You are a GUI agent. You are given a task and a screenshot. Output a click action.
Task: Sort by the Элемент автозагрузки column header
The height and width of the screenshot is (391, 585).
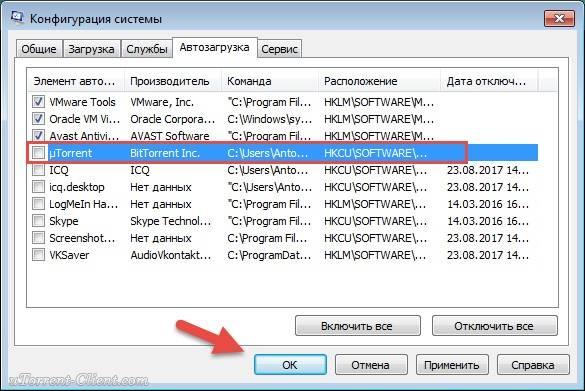pos(76,81)
